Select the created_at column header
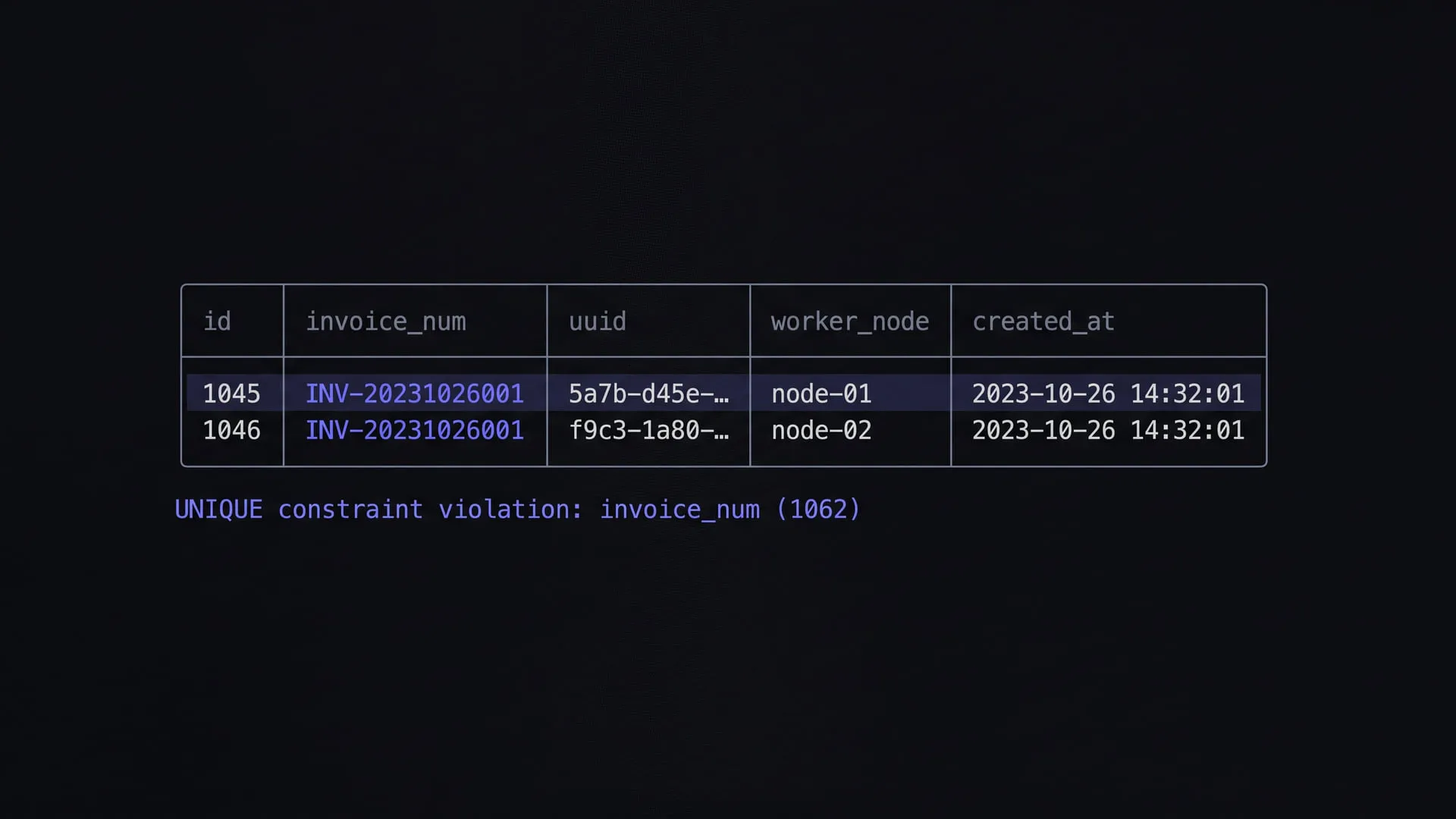Viewport: 1456px width, 819px height. tap(1043, 322)
